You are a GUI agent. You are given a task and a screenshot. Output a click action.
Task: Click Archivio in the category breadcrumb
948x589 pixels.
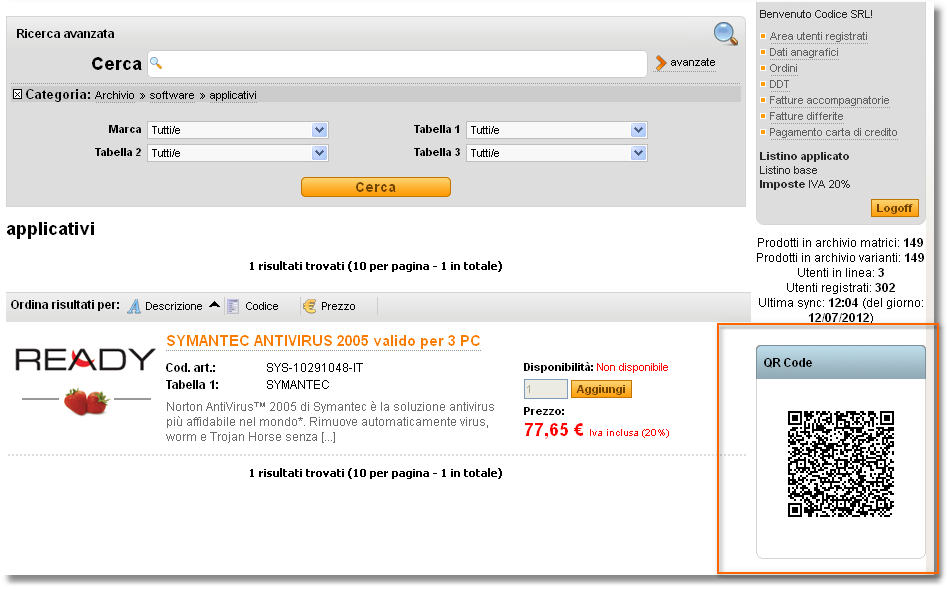coord(114,95)
